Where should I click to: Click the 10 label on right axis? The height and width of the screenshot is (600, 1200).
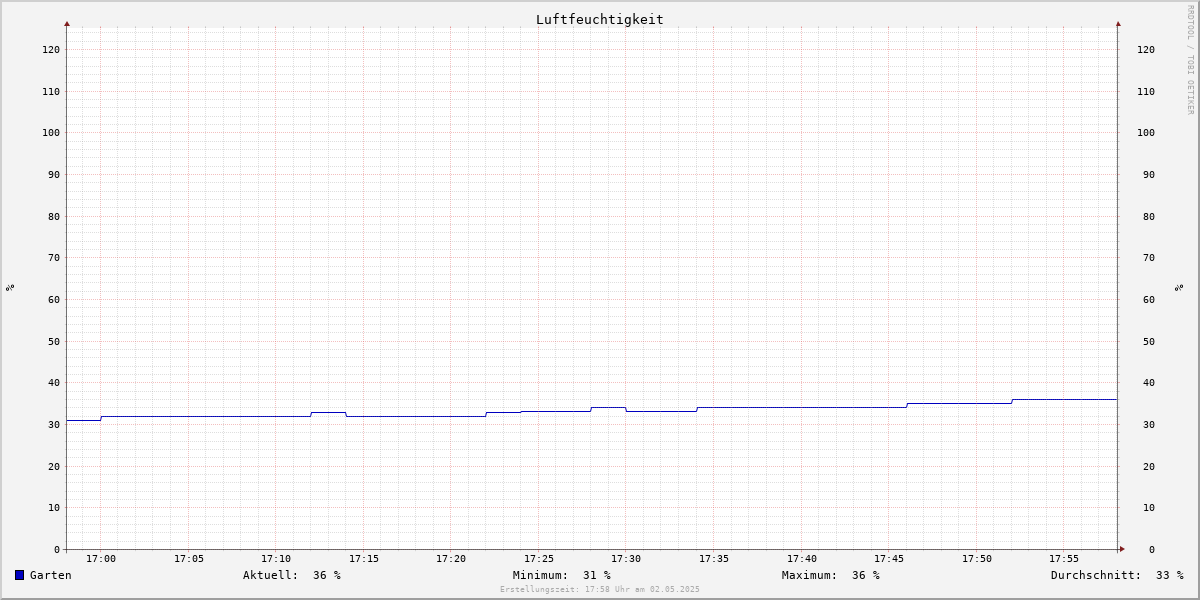[1149, 507]
